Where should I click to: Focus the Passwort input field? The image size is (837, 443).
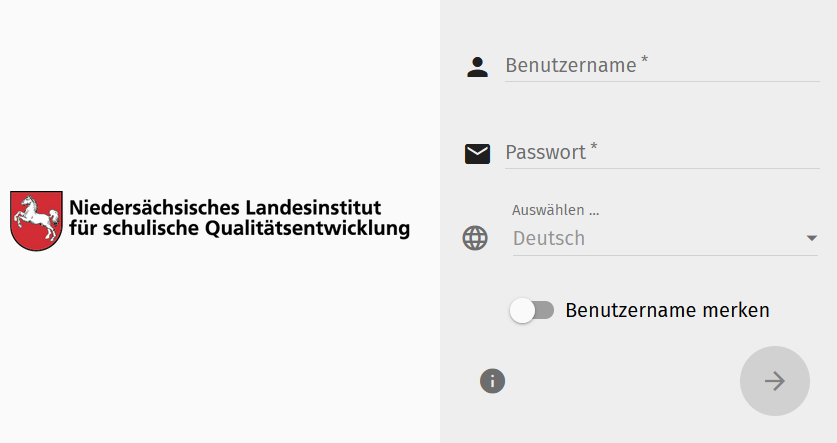click(662, 153)
